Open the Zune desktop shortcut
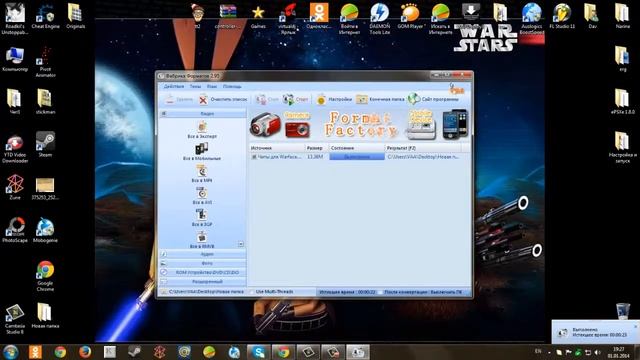640x360 pixels. 15,187
